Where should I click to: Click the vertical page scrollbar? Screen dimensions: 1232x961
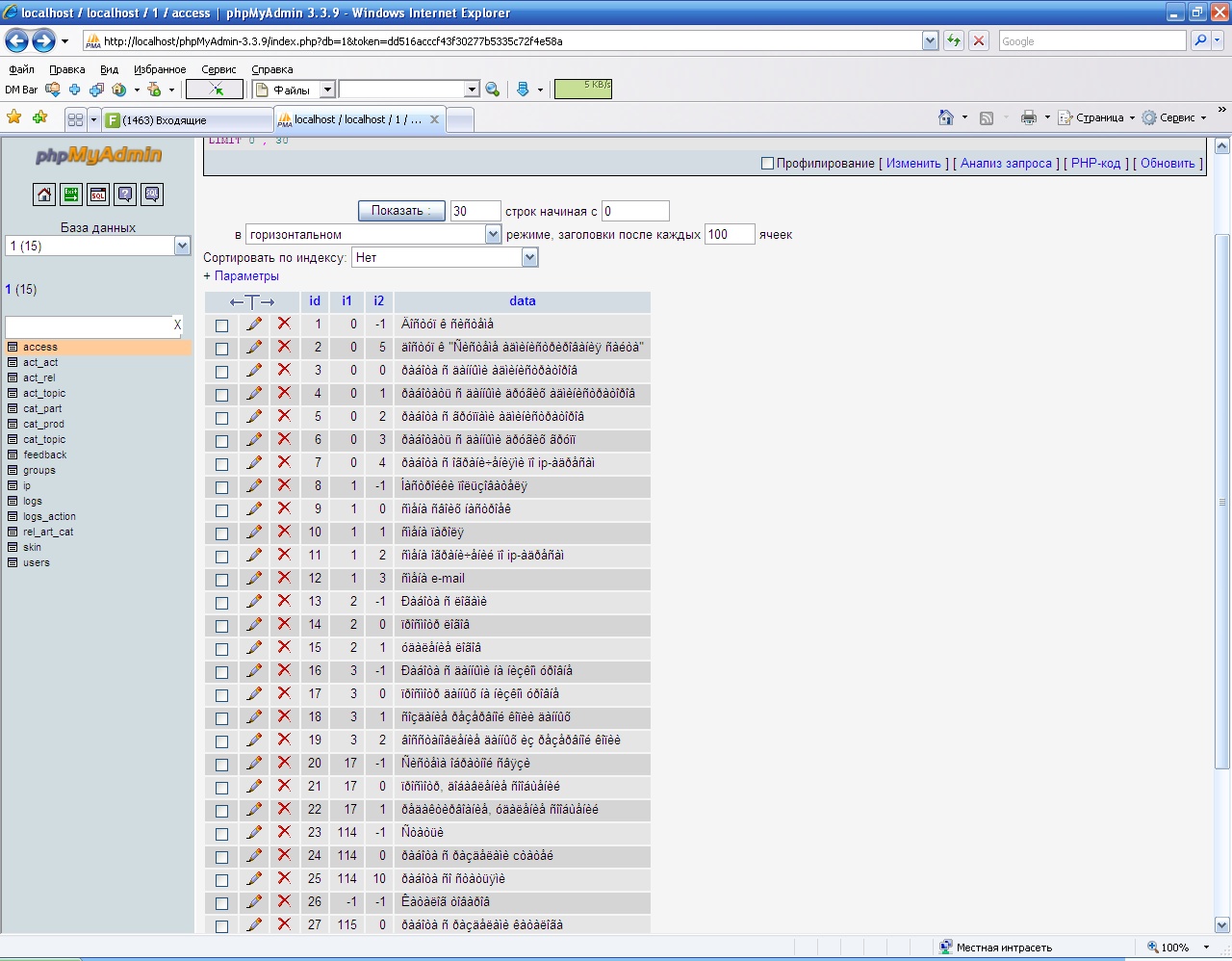point(1222,501)
